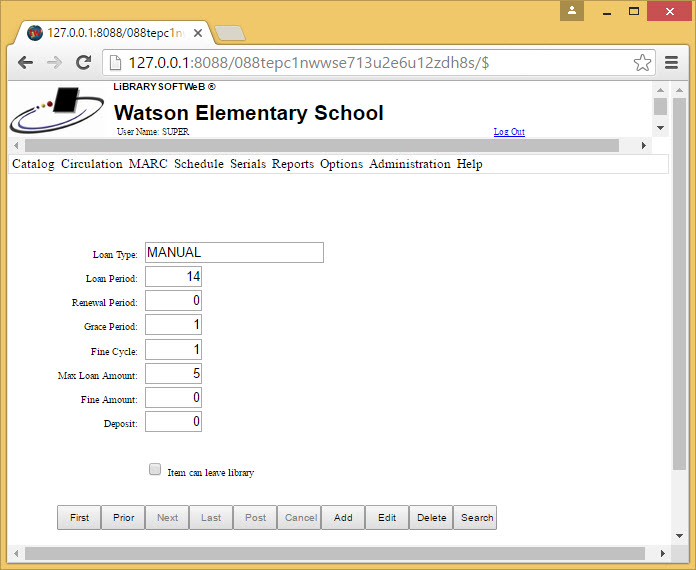Click the Library Softweb logo
This screenshot has width=696, height=570.
57,110
